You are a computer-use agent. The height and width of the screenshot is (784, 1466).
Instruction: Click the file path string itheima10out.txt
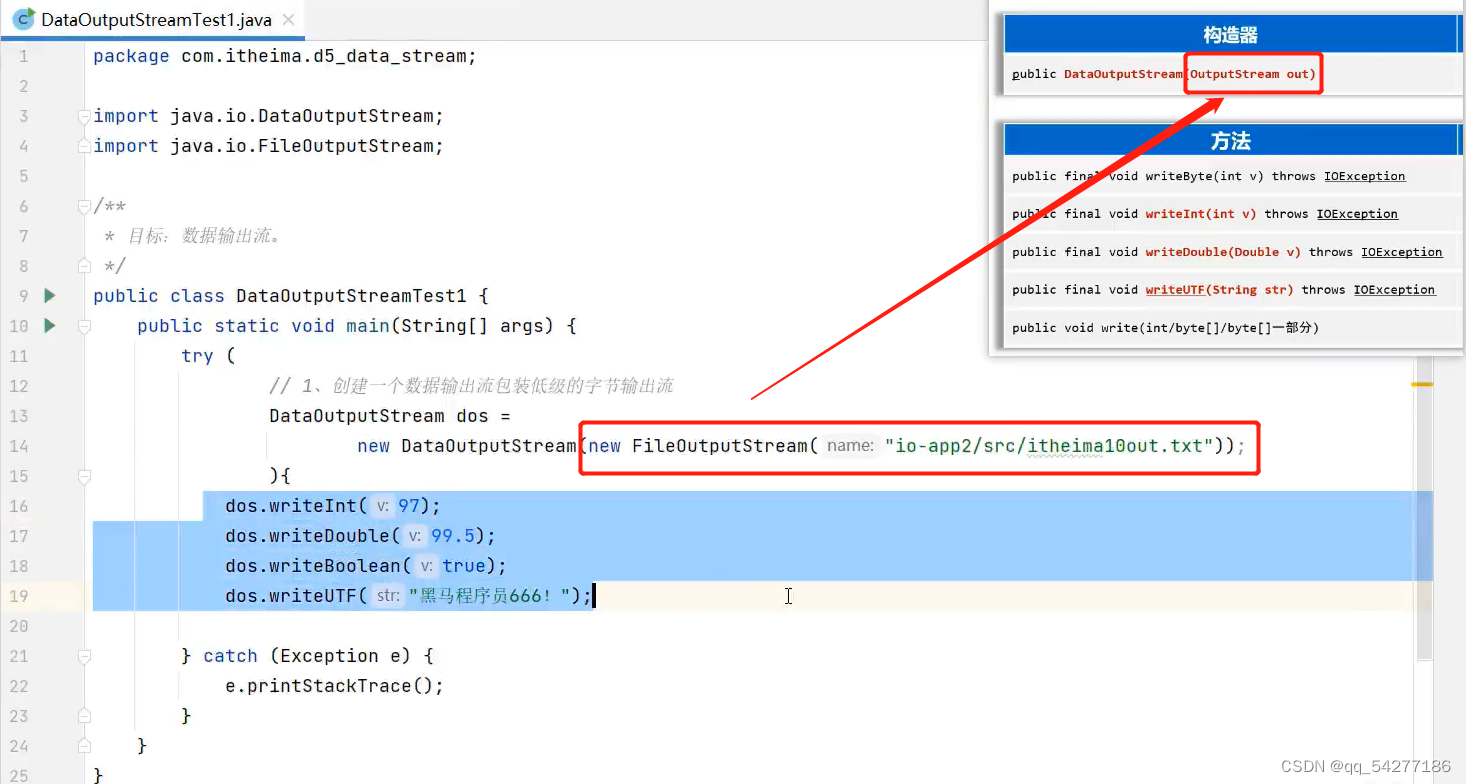pos(1049,446)
